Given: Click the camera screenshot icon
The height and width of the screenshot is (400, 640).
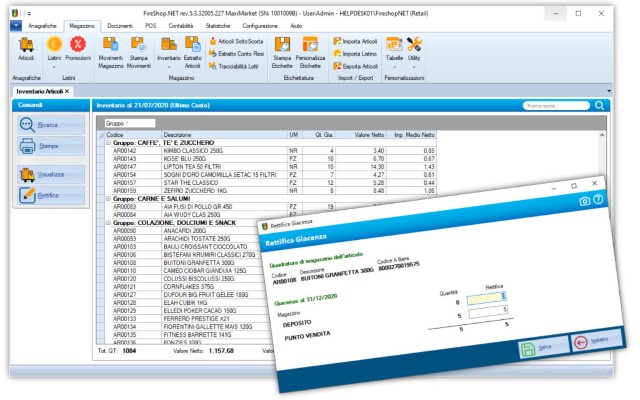Looking at the screenshot, I should 584,201.
